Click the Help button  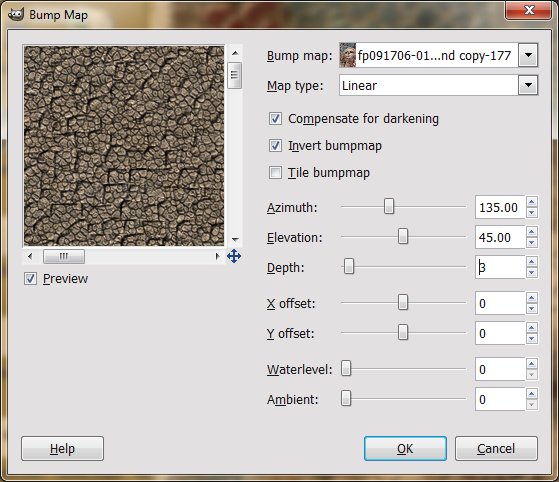pyautogui.click(x=62, y=448)
